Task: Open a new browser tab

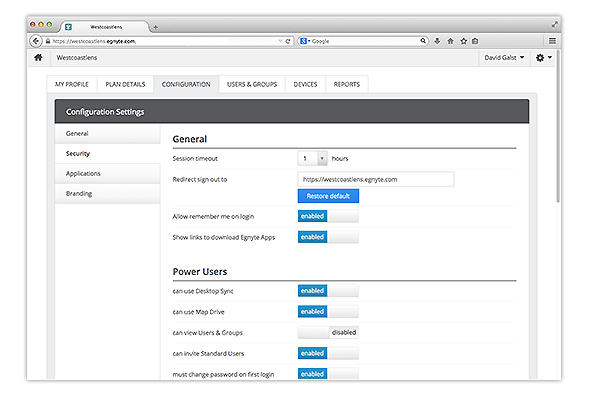Action: (156, 26)
